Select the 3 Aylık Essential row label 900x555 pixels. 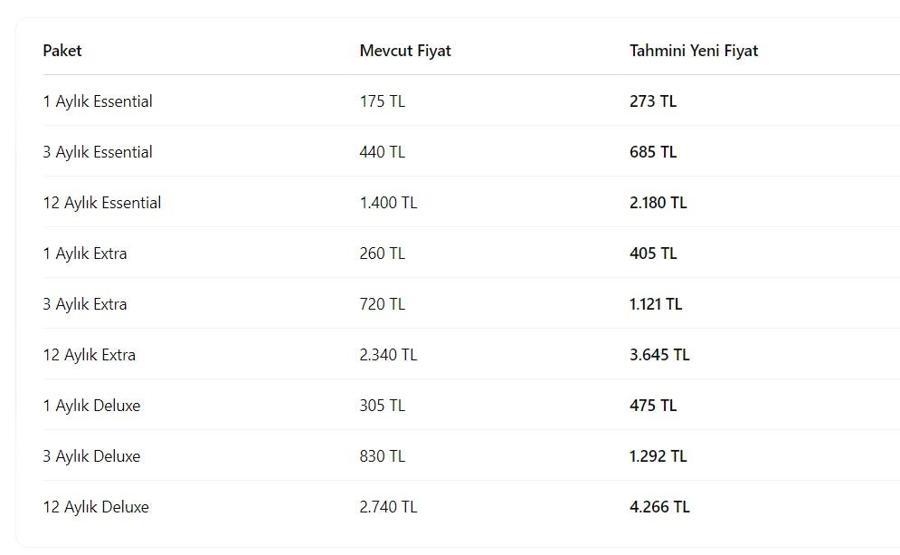[98, 152]
